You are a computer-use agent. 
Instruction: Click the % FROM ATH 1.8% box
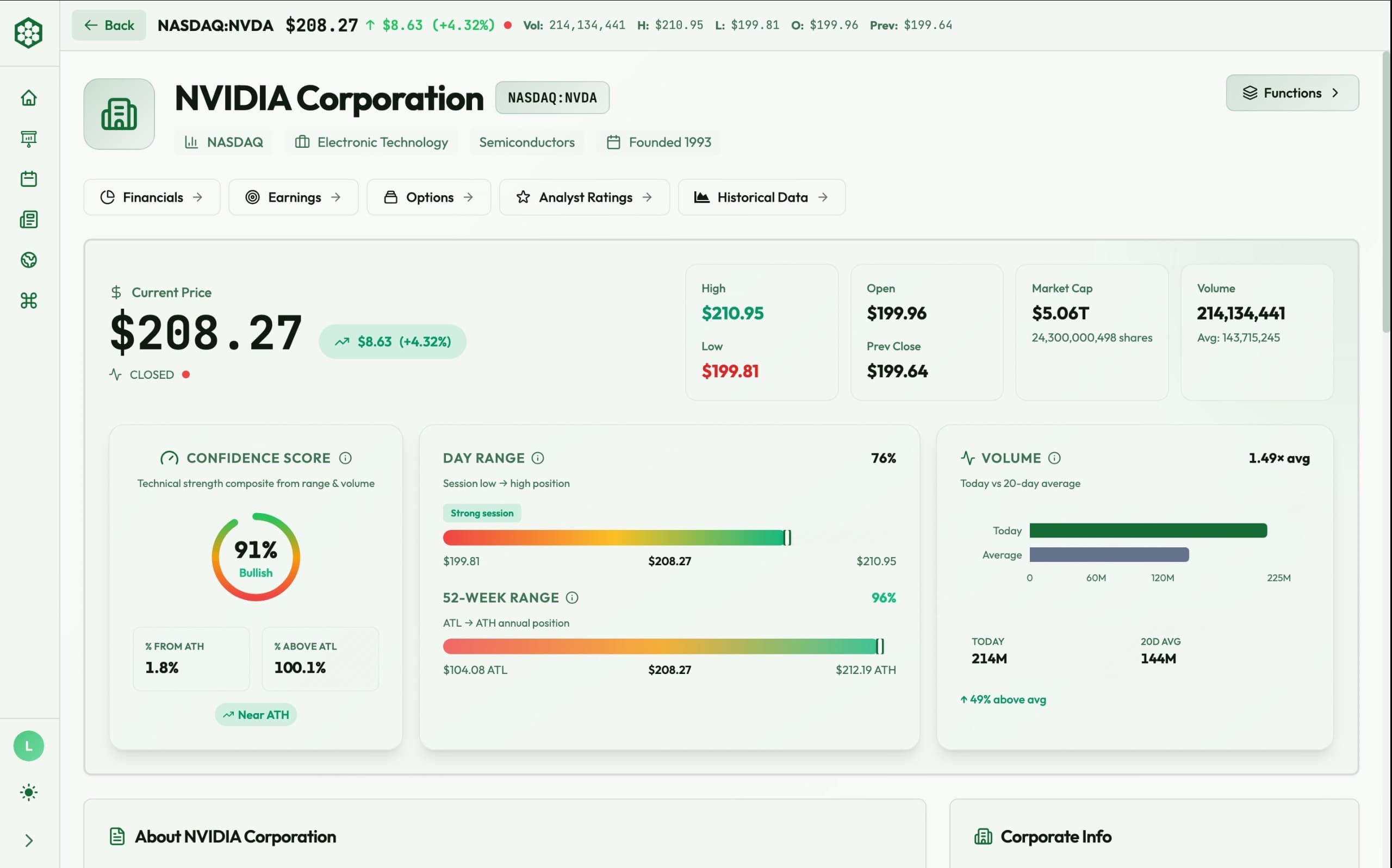pos(191,658)
